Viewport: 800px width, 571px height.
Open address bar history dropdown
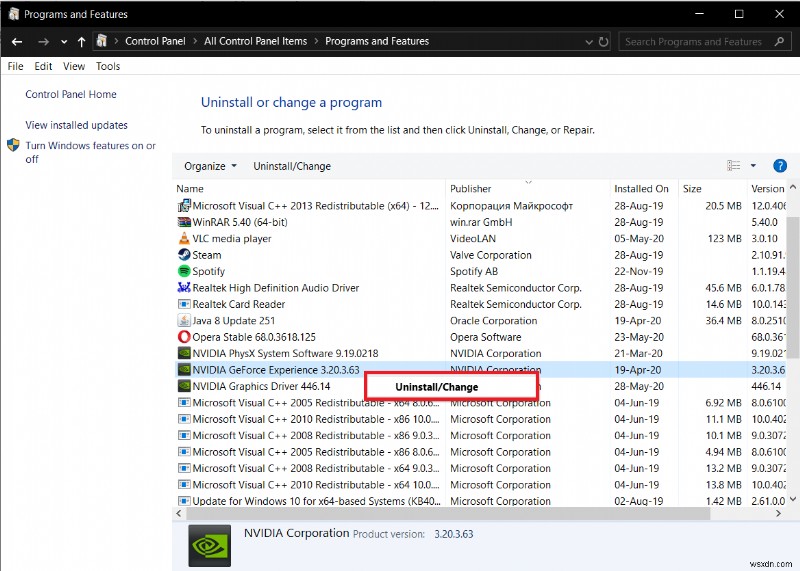(x=589, y=42)
